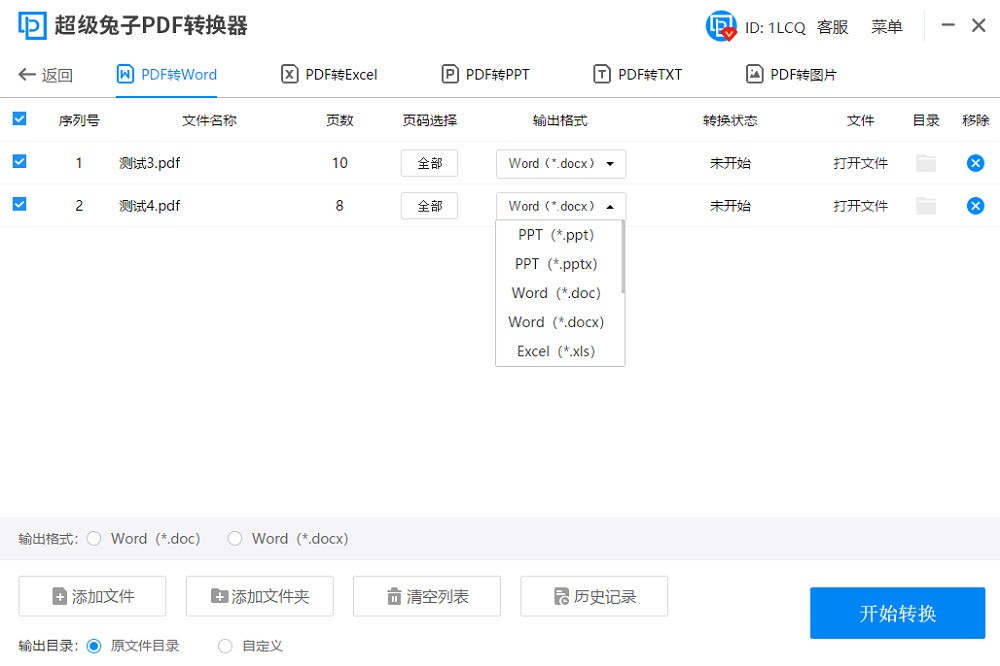Viewport: 1000px width, 666px height.
Task: Select PPT (*.pptx) from the open dropdown
Action: [x=556, y=263]
